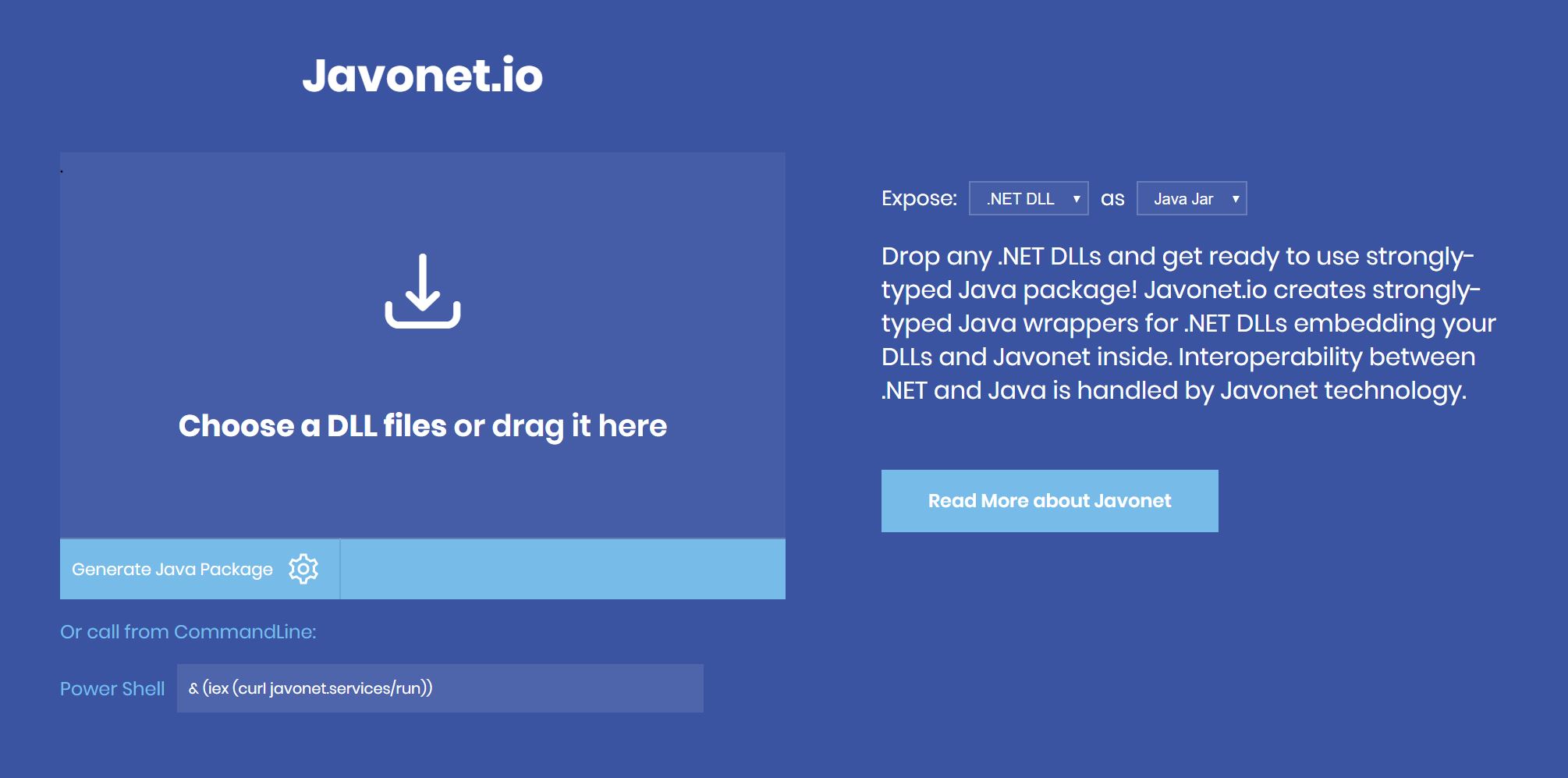Click the 'Expose:' label
The height and width of the screenshot is (778, 1568).
point(919,198)
